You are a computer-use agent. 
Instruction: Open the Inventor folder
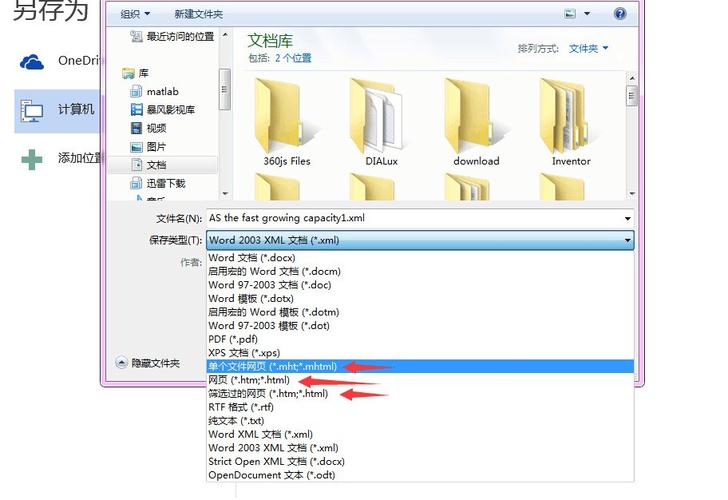tap(571, 123)
